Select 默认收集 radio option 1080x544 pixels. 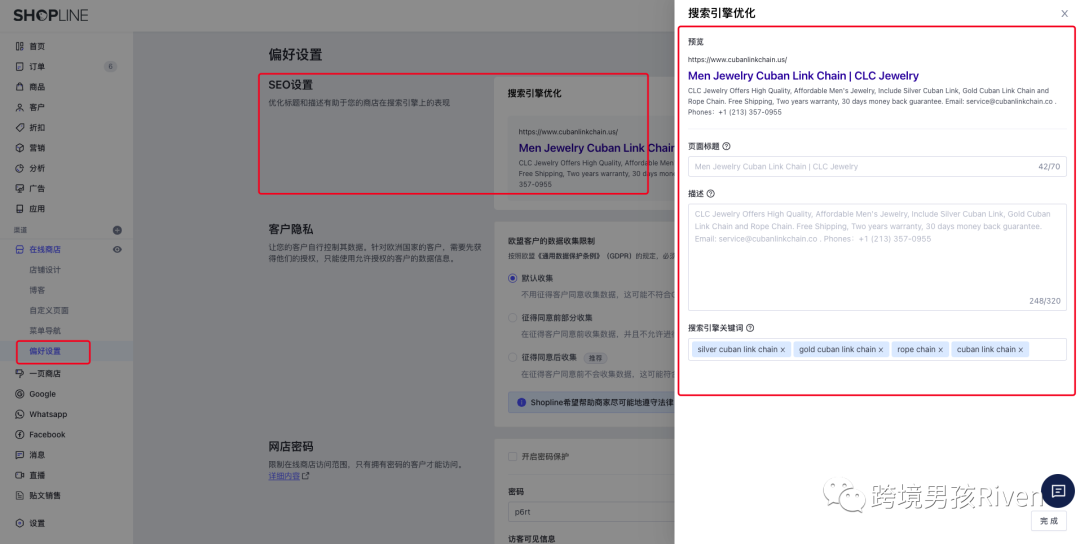(x=512, y=278)
